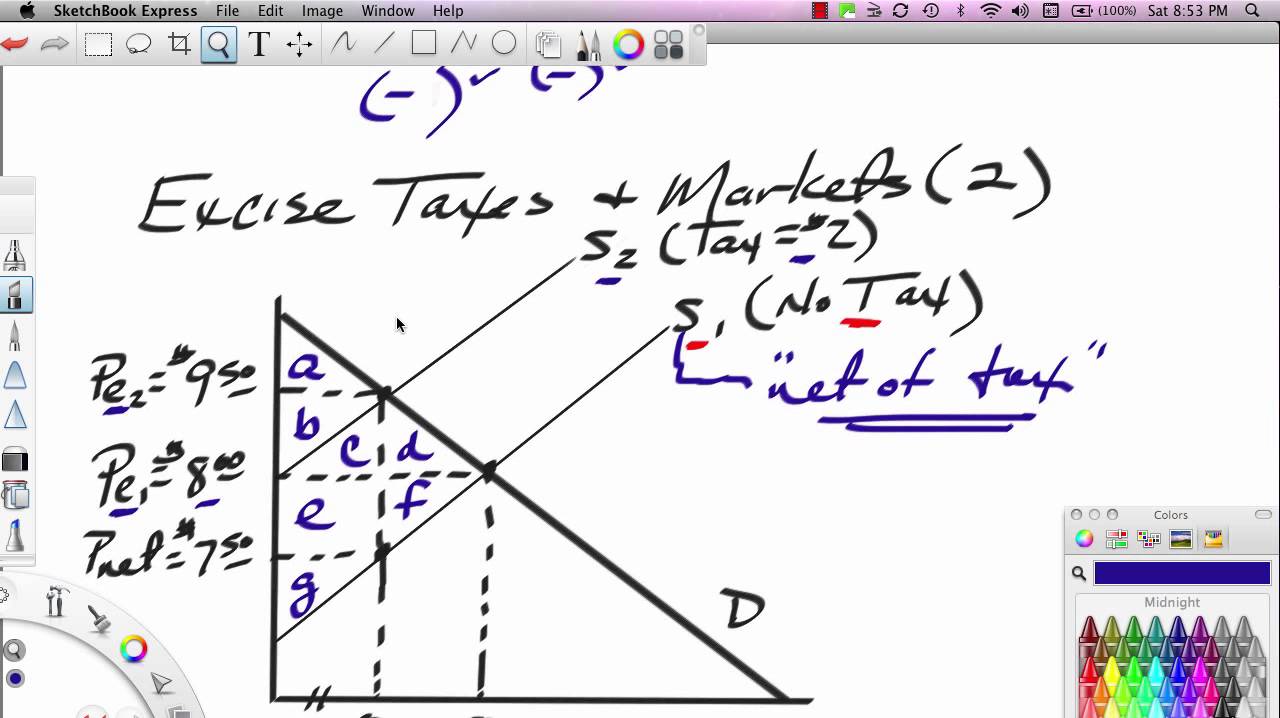
Task: Pick the blue-tipped felt marker brush
Action: click(x=15, y=535)
